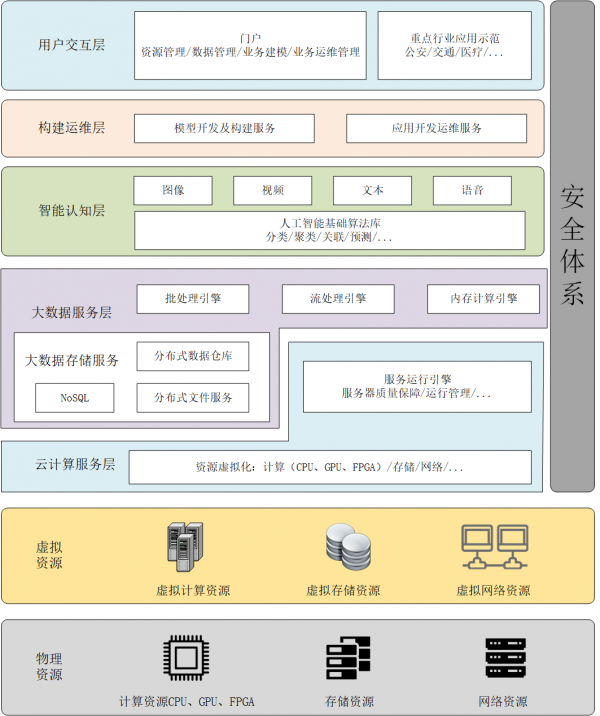Select the 分布式数据仓库 box
Screen dimensions: 600x716
193,355
